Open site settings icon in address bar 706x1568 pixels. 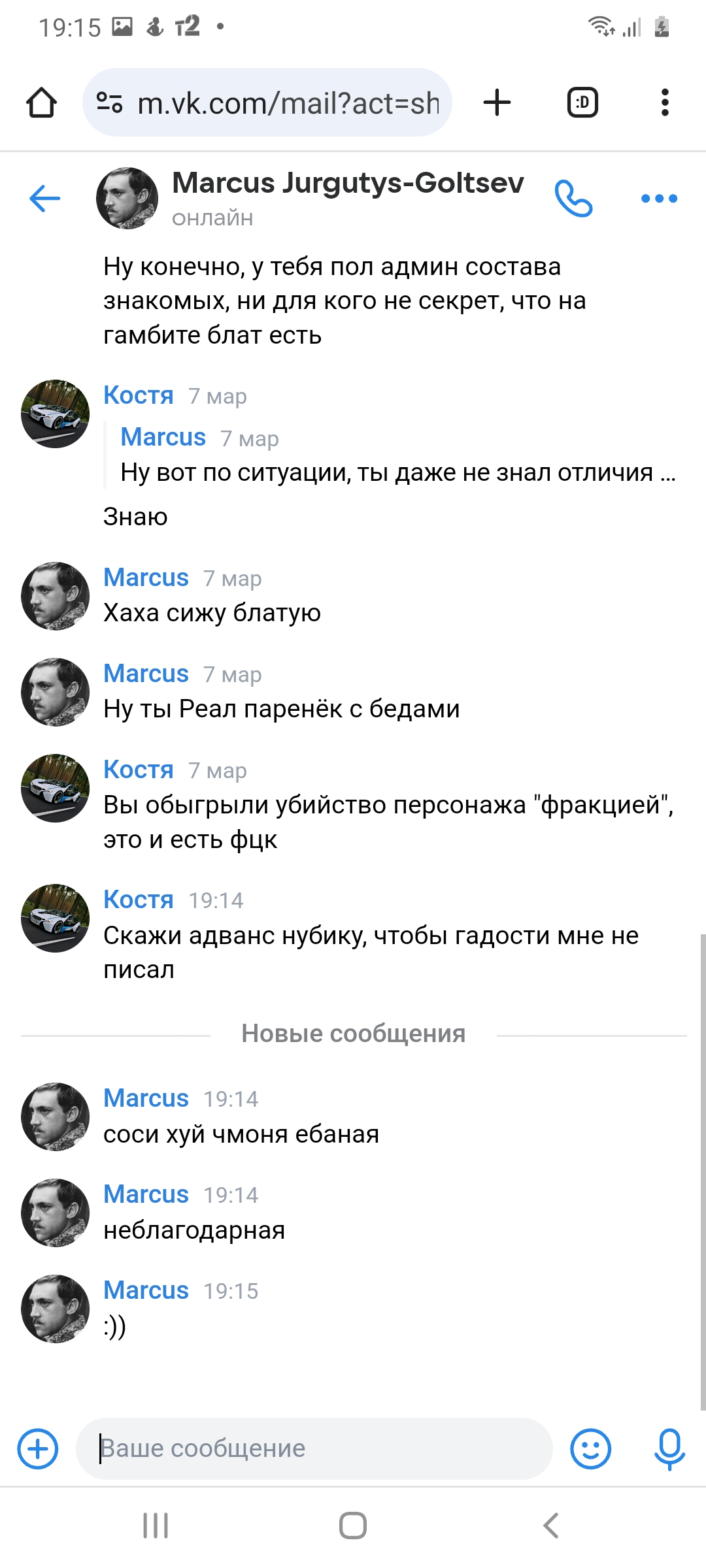pyautogui.click(x=109, y=103)
